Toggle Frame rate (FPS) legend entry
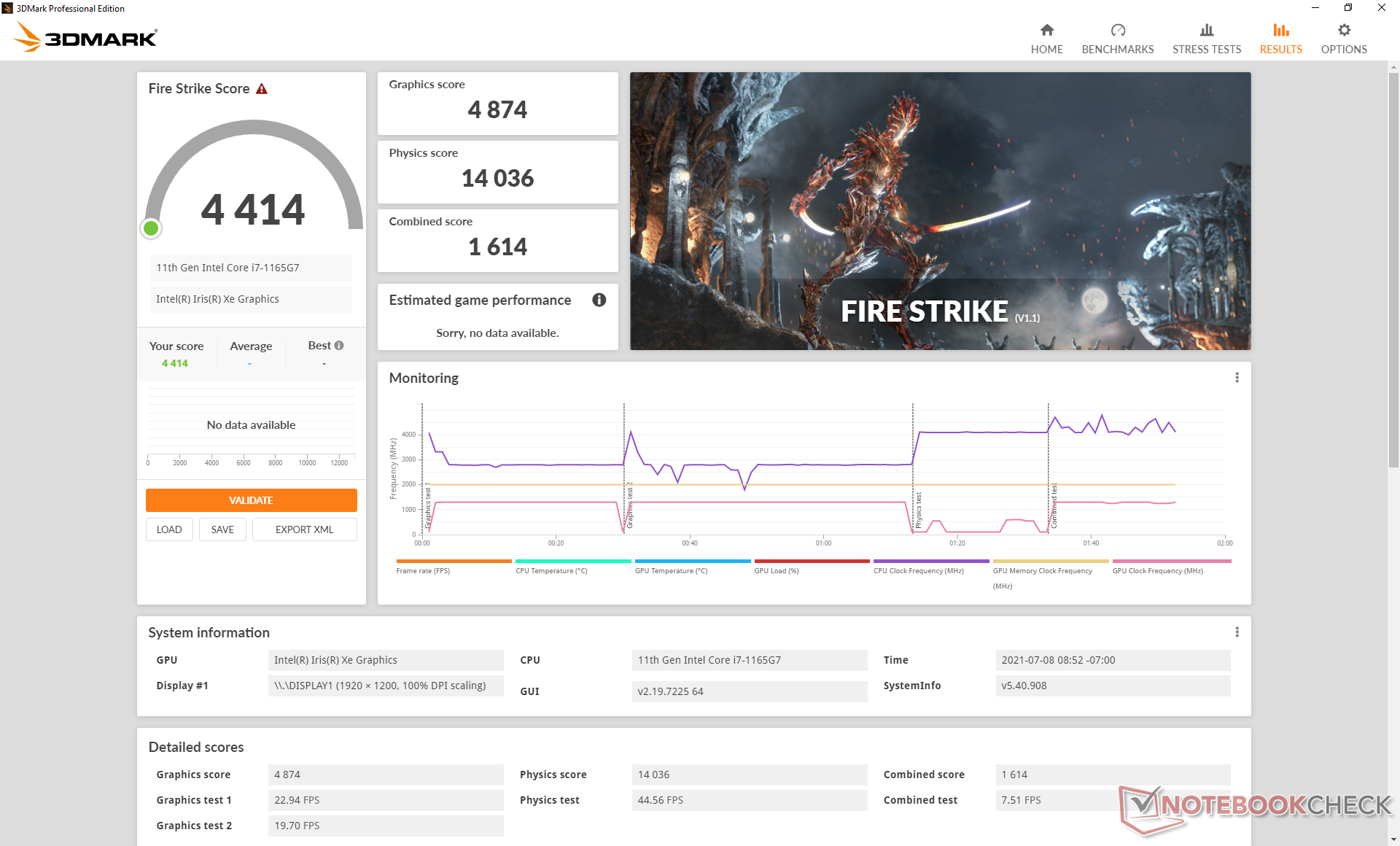This screenshot has height=846, width=1400. [x=423, y=571]
